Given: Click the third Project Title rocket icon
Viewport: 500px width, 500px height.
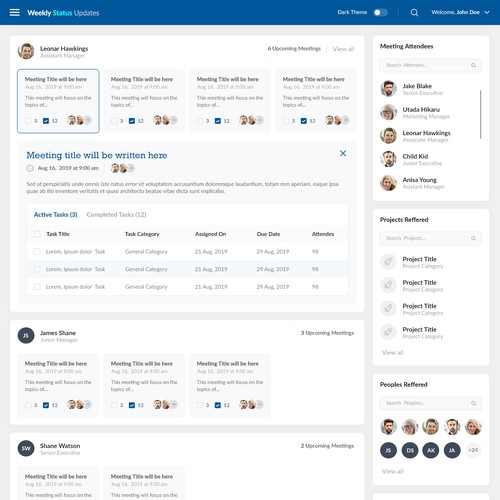Looking at the screenshot, I should [388, 308].
